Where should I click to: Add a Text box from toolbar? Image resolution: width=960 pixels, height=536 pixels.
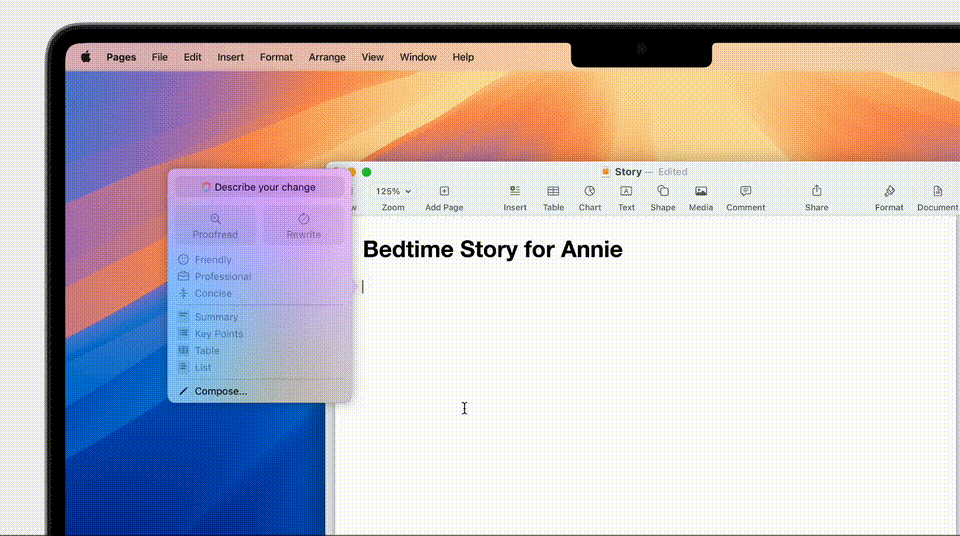pyautogui.click(x=626, y=191)
